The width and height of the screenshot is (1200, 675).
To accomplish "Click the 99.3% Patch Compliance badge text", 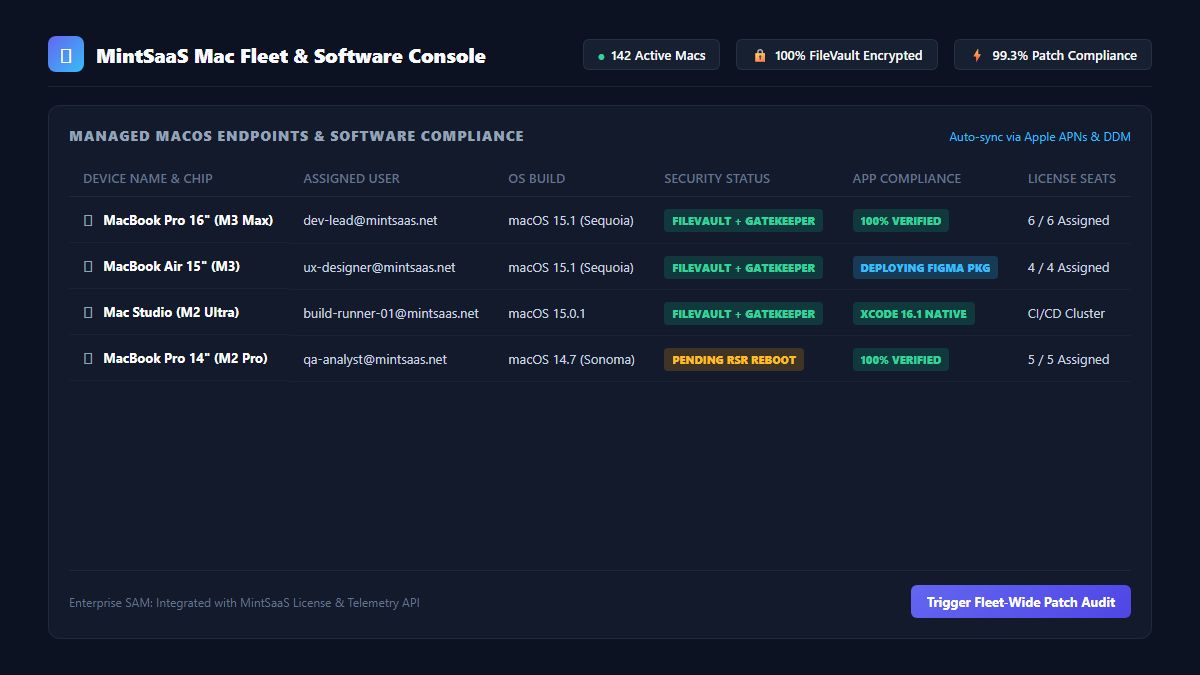I will tap(1064, 56).
